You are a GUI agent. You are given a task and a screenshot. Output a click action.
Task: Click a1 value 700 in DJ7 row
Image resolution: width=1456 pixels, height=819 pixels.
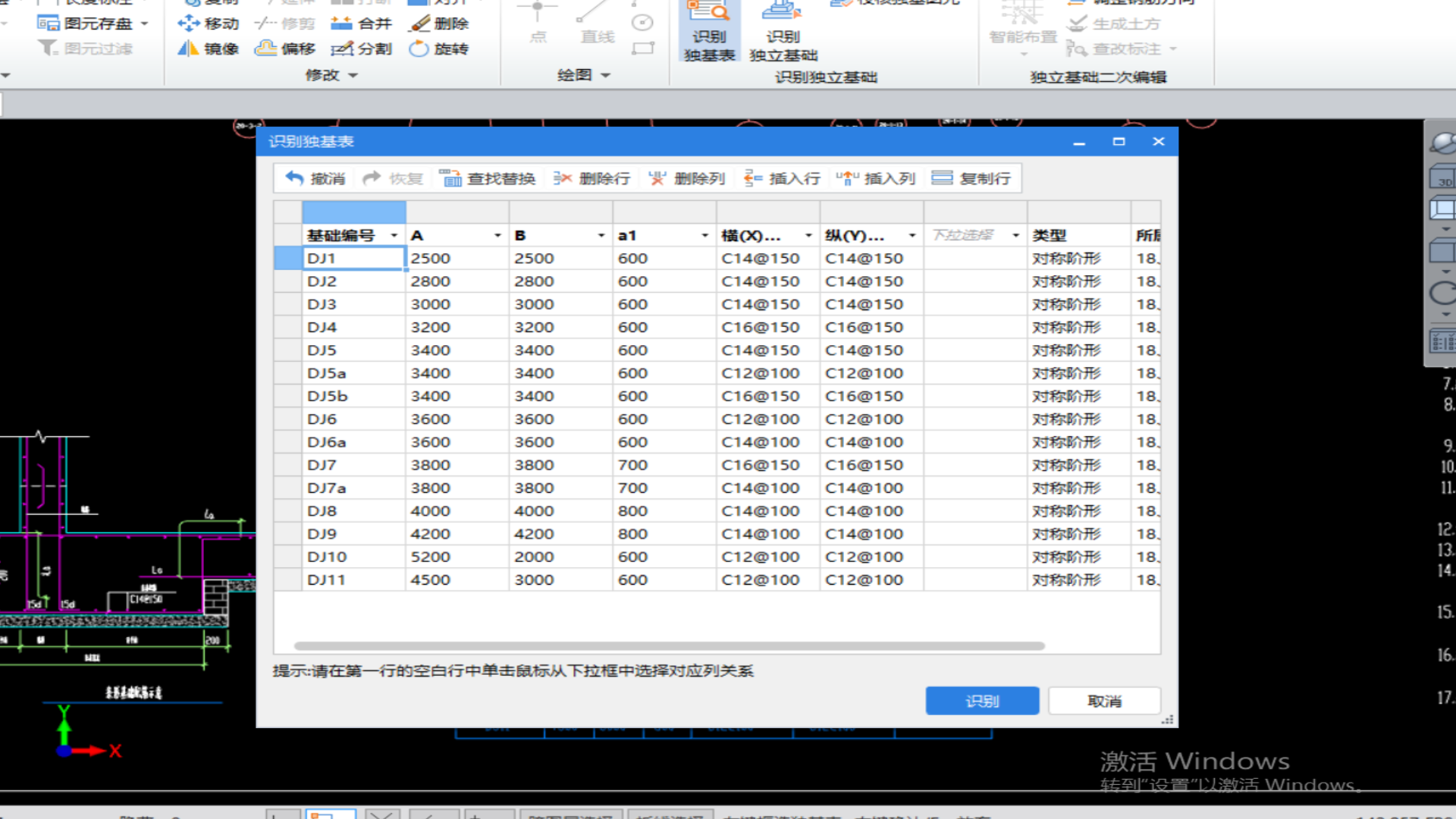664,465
